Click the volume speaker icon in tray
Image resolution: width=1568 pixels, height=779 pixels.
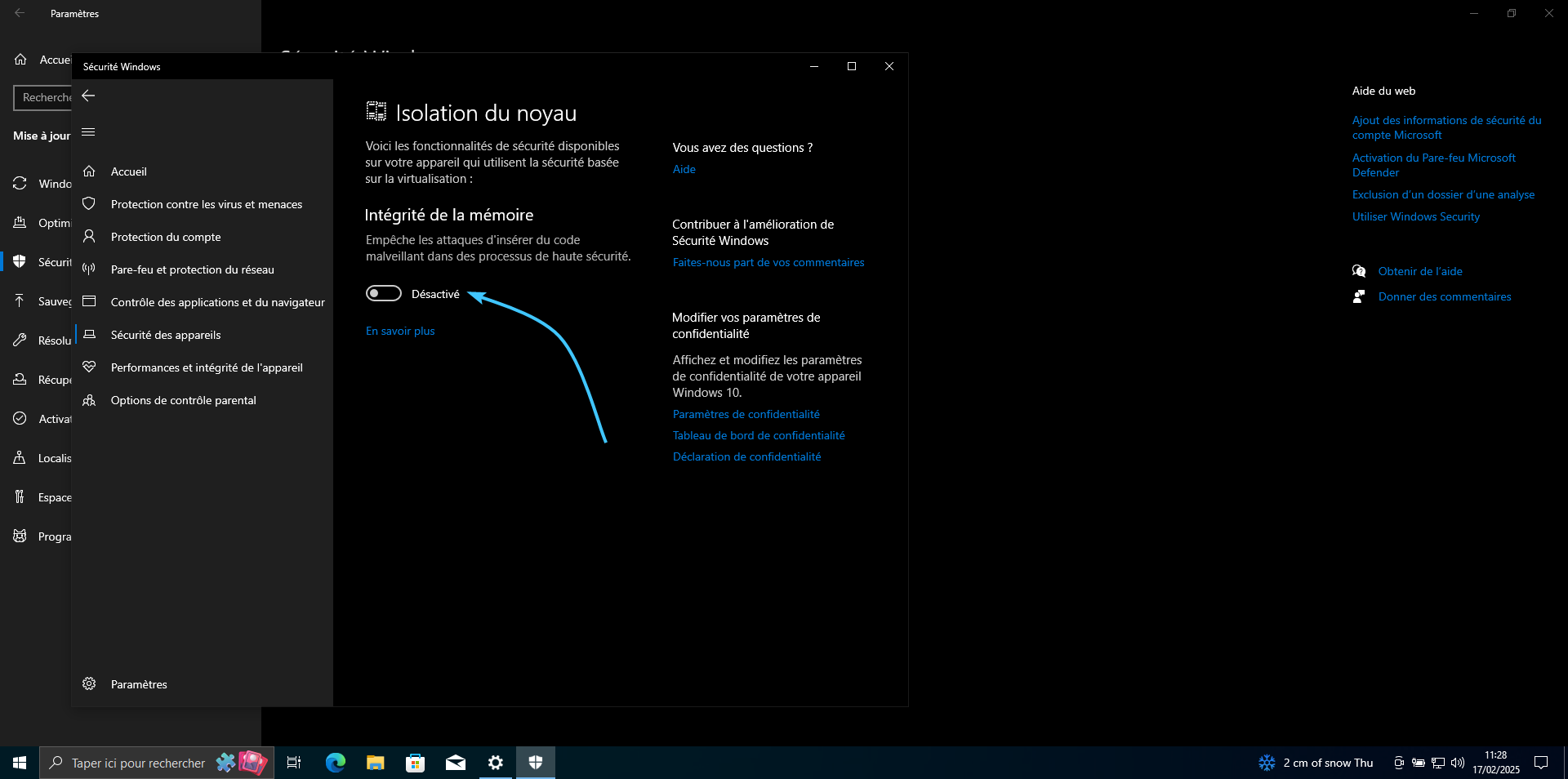tap(1458, 763)
